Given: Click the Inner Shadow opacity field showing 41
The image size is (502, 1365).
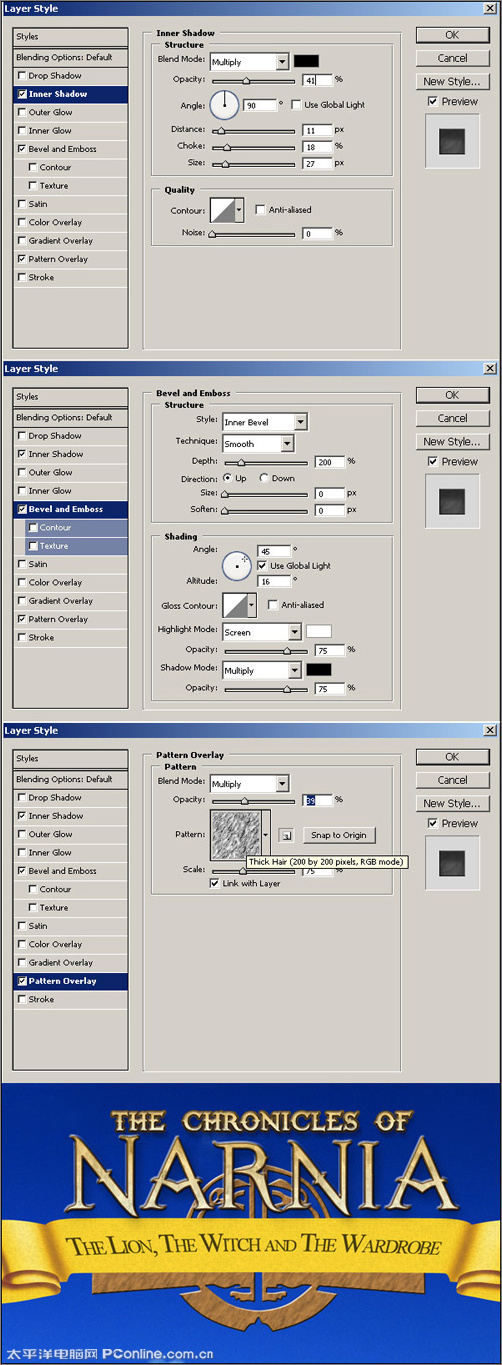Looking at the screenshot, I should (317, 80).
